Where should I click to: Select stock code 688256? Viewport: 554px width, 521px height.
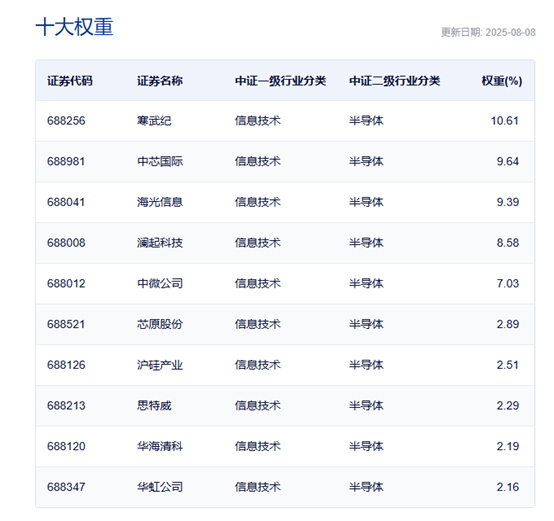(x=66, y=121)
